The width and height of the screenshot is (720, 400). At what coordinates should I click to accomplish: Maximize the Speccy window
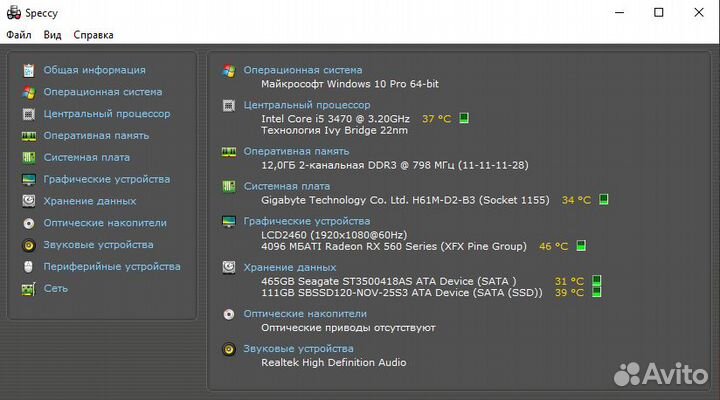(658, 12)
